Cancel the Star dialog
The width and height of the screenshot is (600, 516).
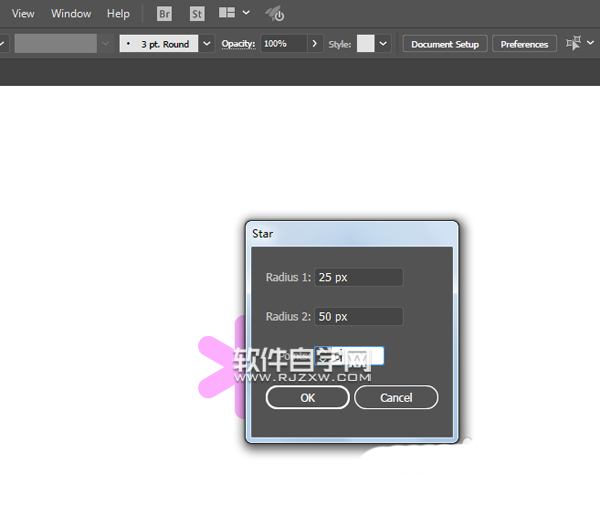point(396,397)
